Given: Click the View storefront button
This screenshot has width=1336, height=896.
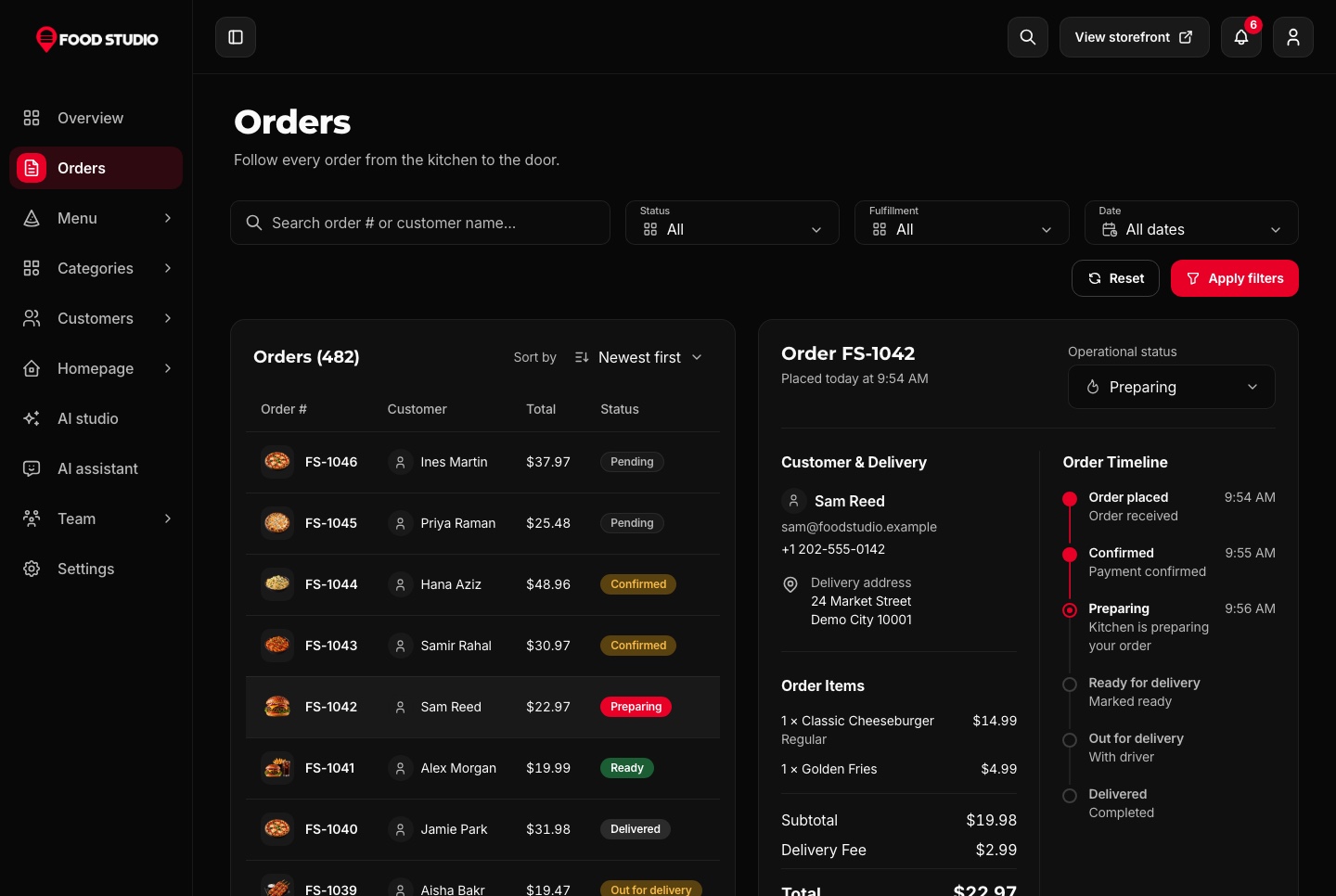Looking at the screenshot, I should [x=1135, y=37].
